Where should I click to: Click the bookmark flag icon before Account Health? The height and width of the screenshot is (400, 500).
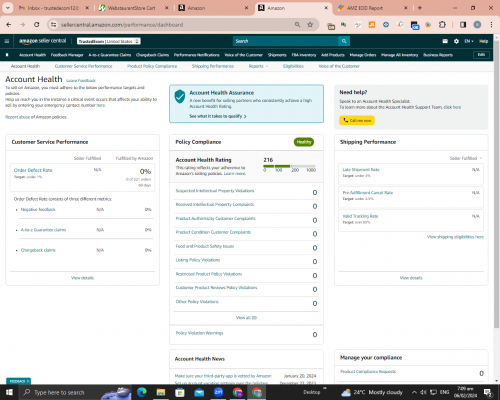7,55
